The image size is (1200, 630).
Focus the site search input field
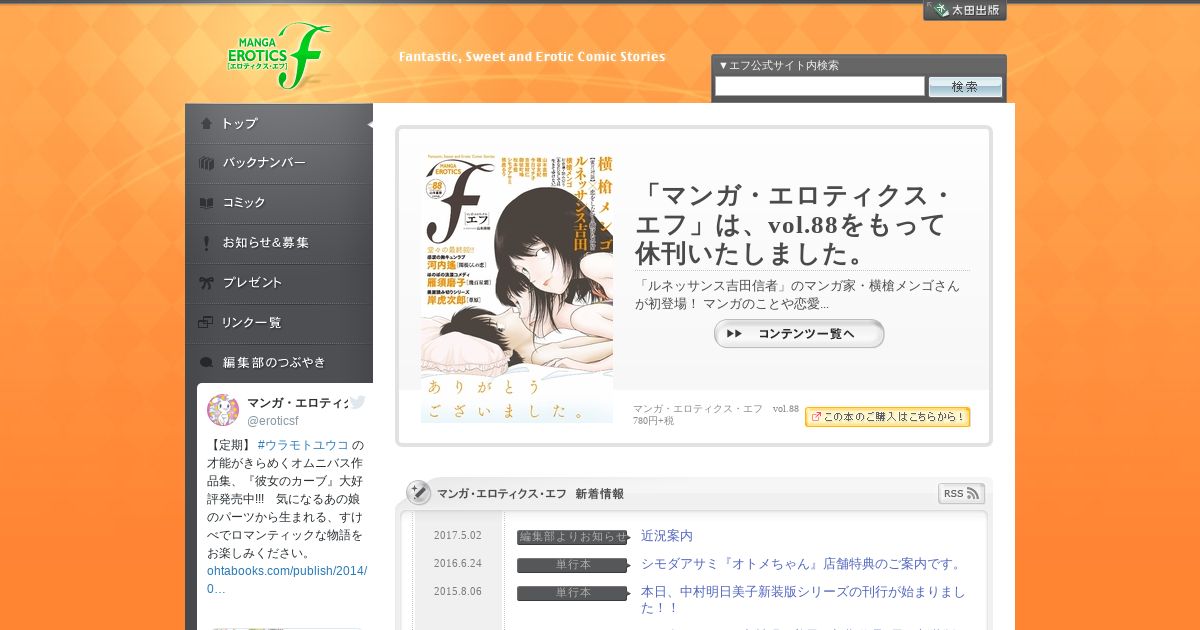pos(820,86)
